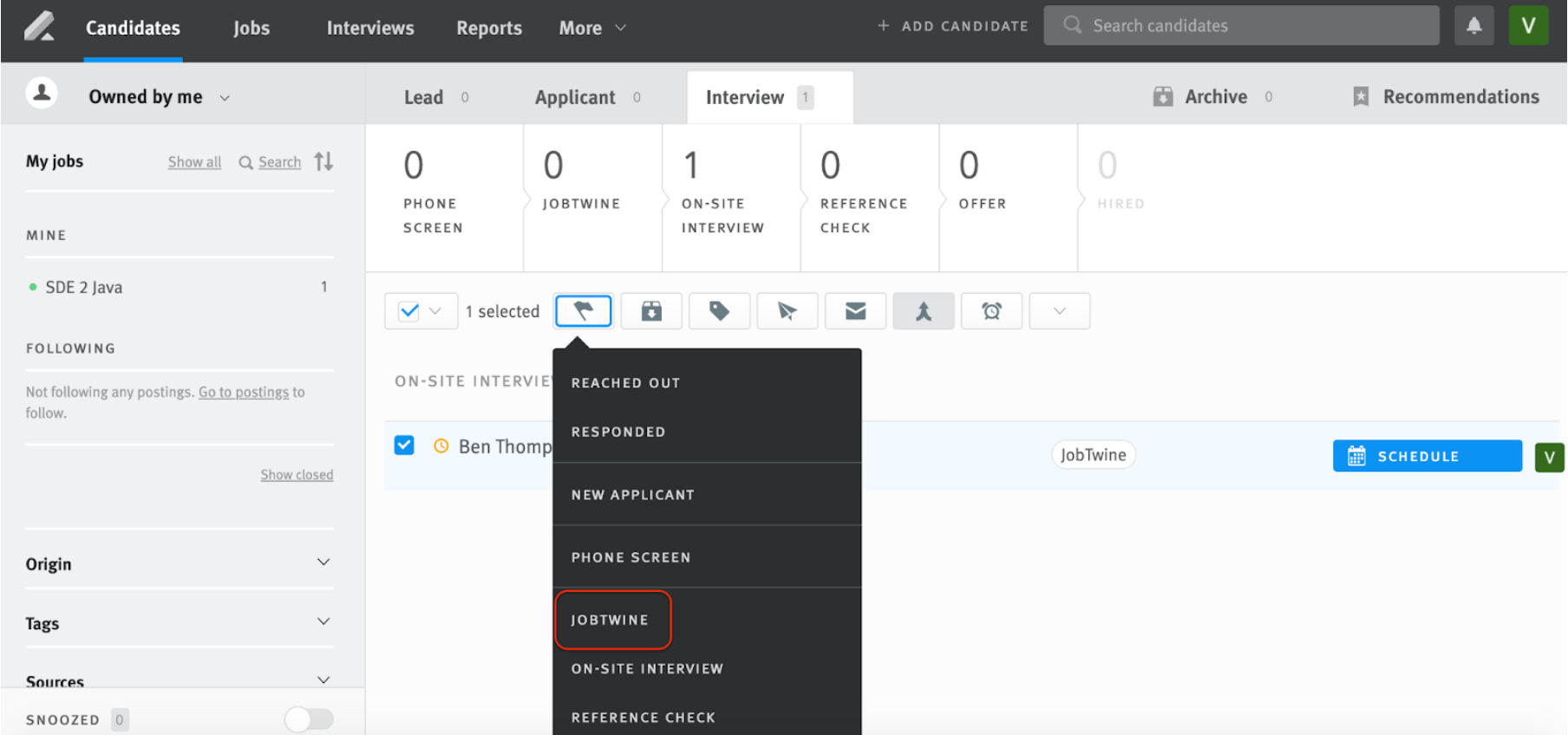Filter by On-Site Interview stage count
Viewport: 1568px width, 735px height.
pyautogui.click(x=731, y=198)
